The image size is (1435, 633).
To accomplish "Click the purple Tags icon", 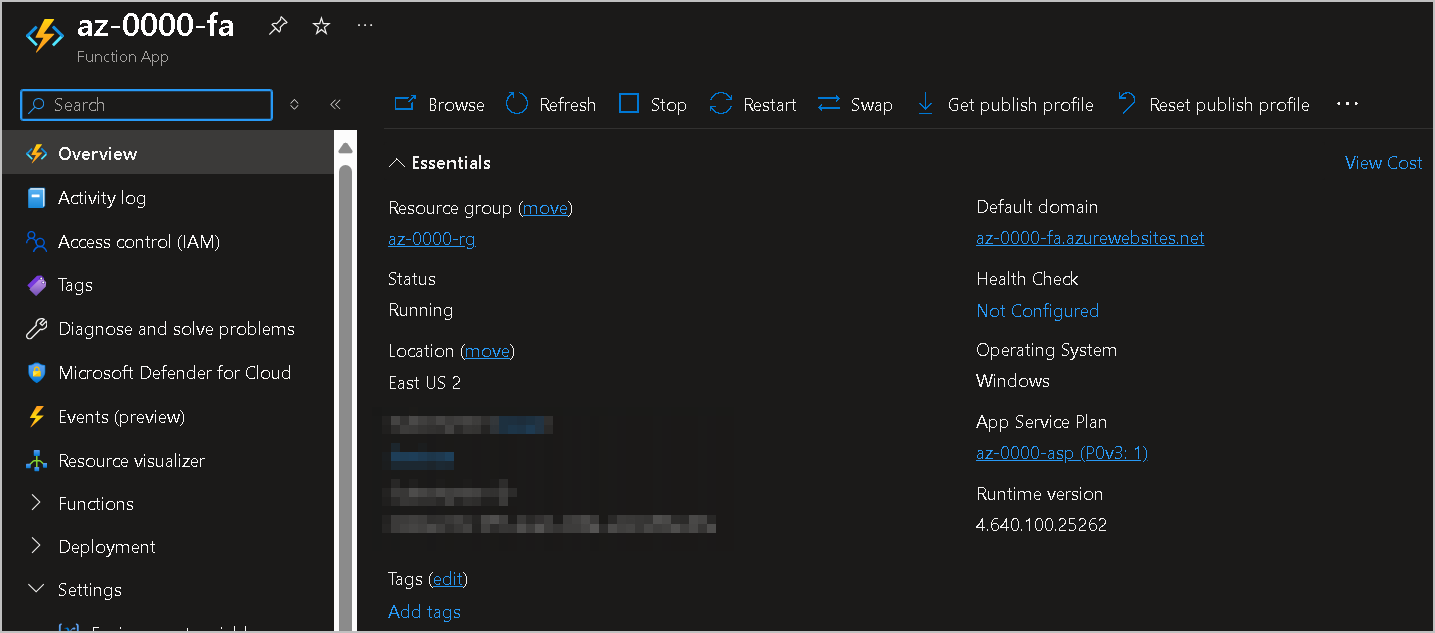I will 37,285.
